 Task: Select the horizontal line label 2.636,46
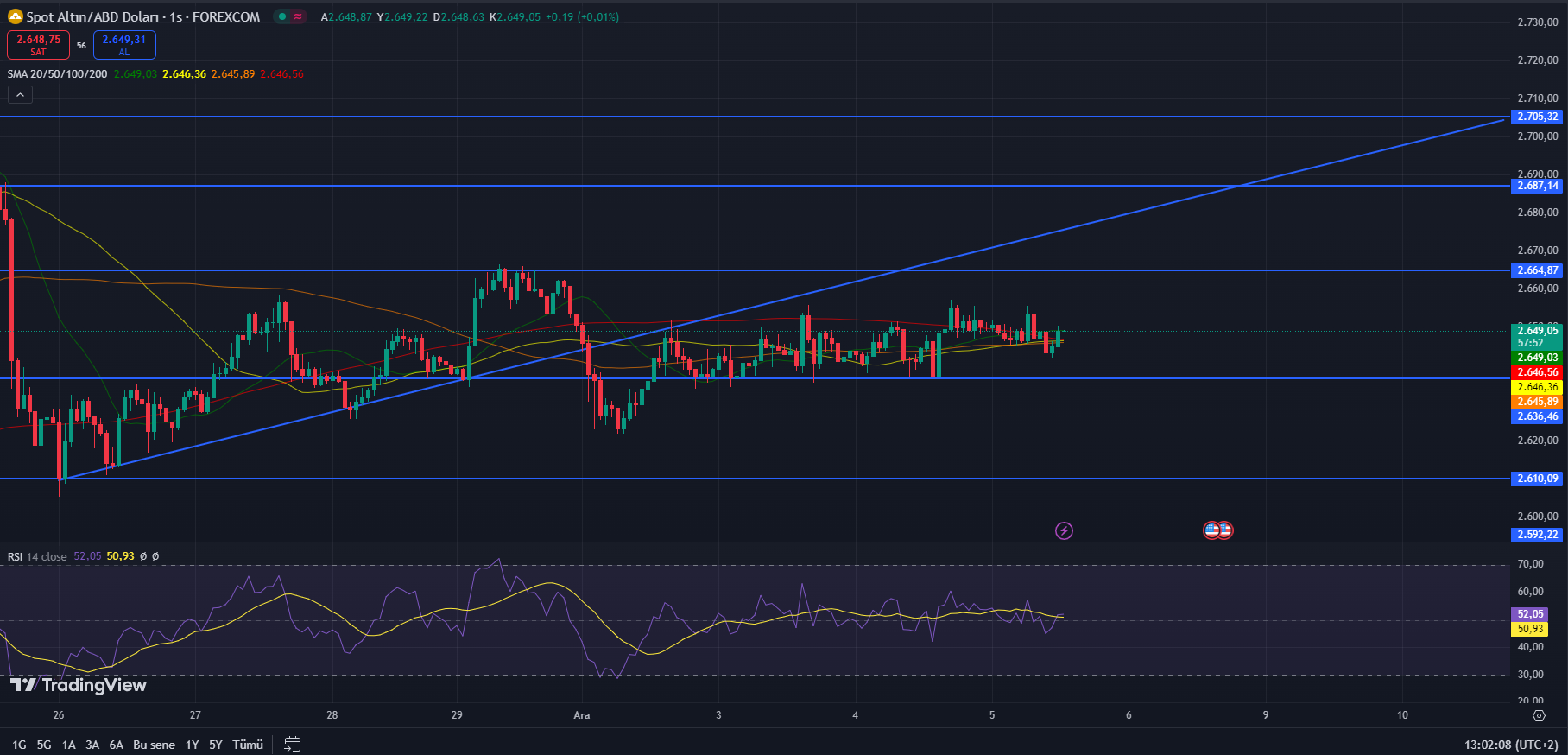tap(1538, 416)
